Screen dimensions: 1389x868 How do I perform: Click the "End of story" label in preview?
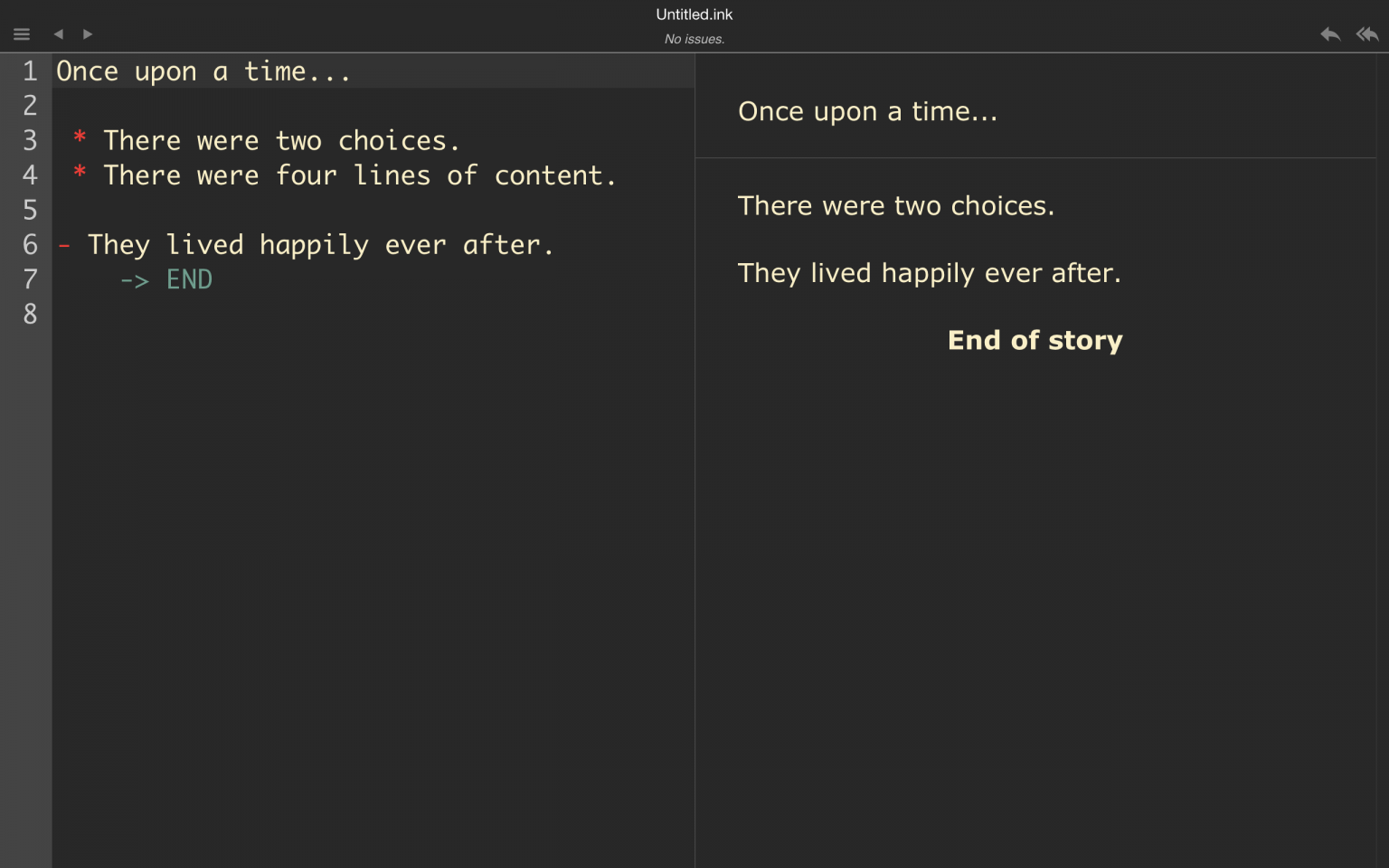coord(1035,340)
